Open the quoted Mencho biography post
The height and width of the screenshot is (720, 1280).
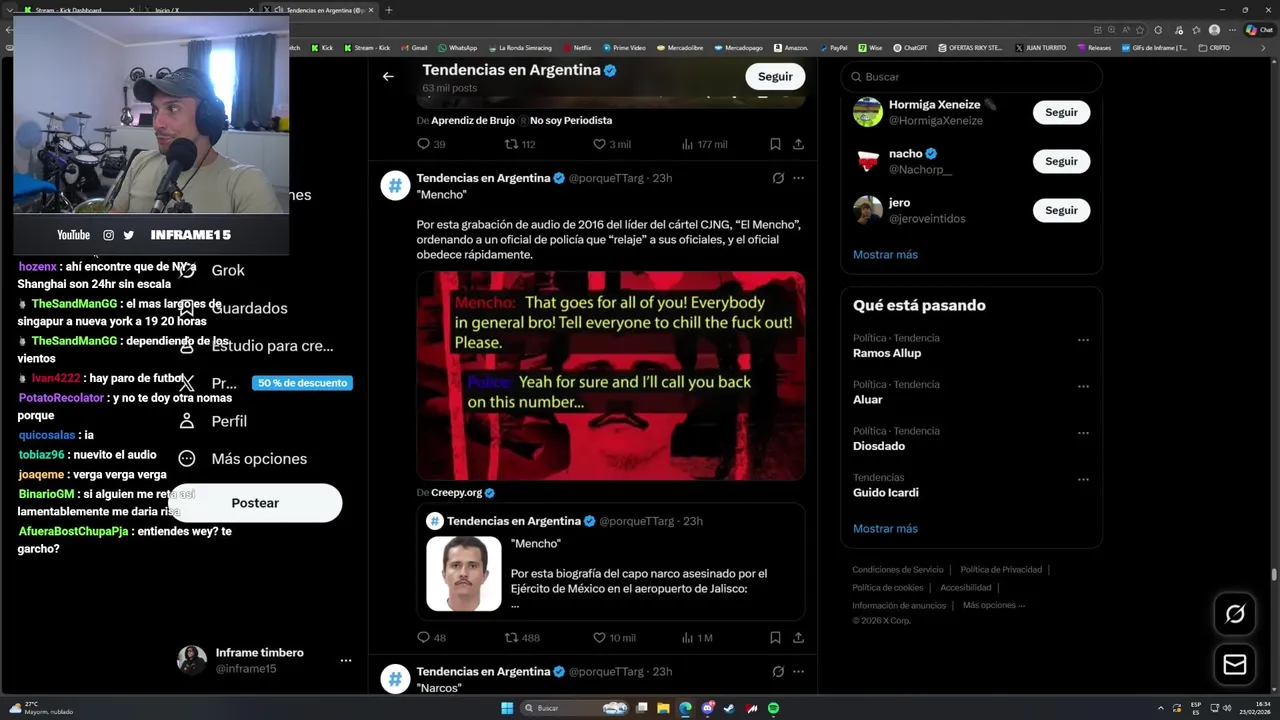pos(611,561)
